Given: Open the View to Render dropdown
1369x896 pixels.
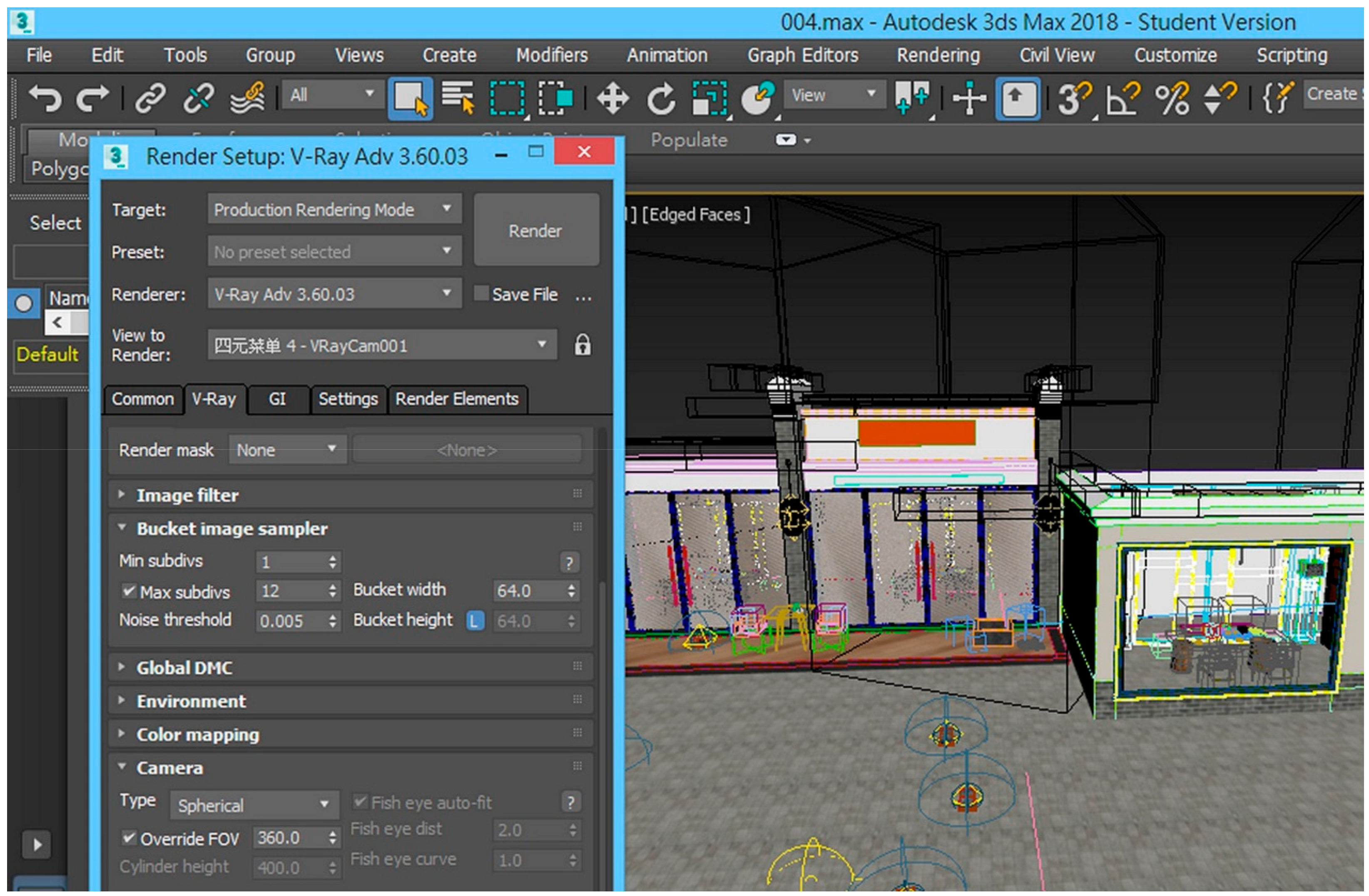Looking at the screenshot, I should click(382, 344).
